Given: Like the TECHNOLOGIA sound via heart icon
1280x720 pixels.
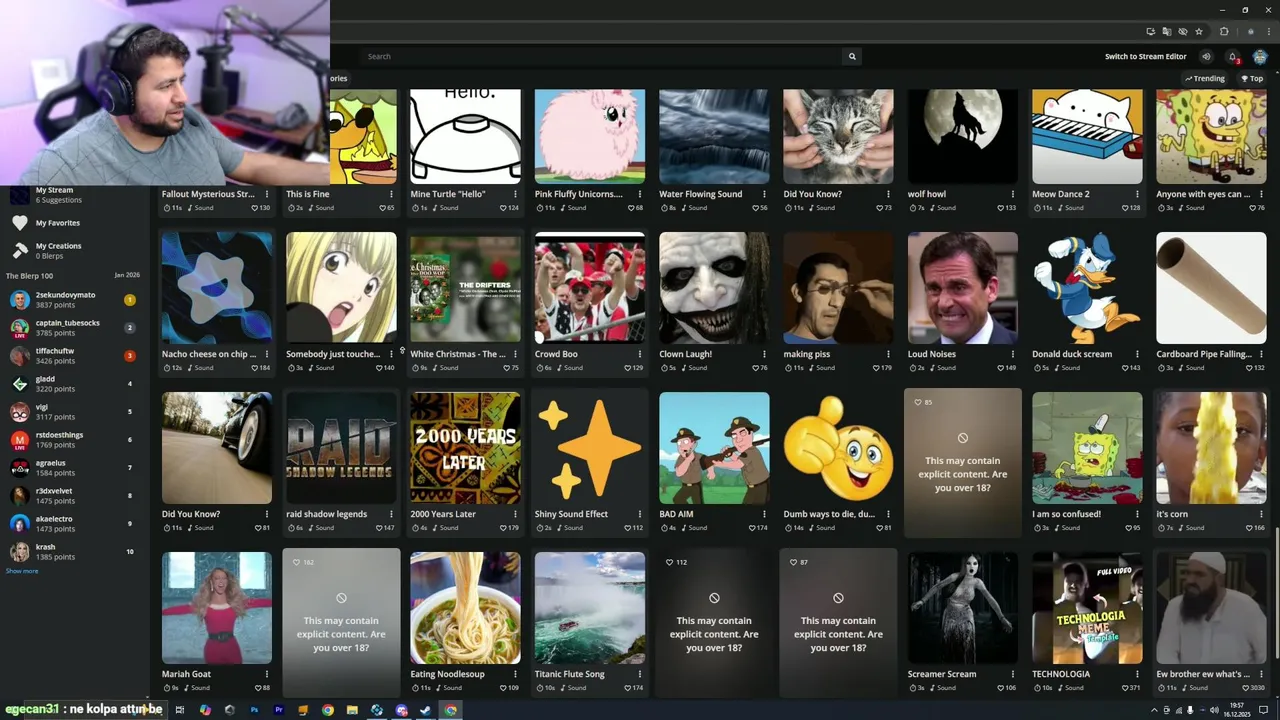Looking at the screenshot, I should pyautogui.click(x=1125, y=688).
